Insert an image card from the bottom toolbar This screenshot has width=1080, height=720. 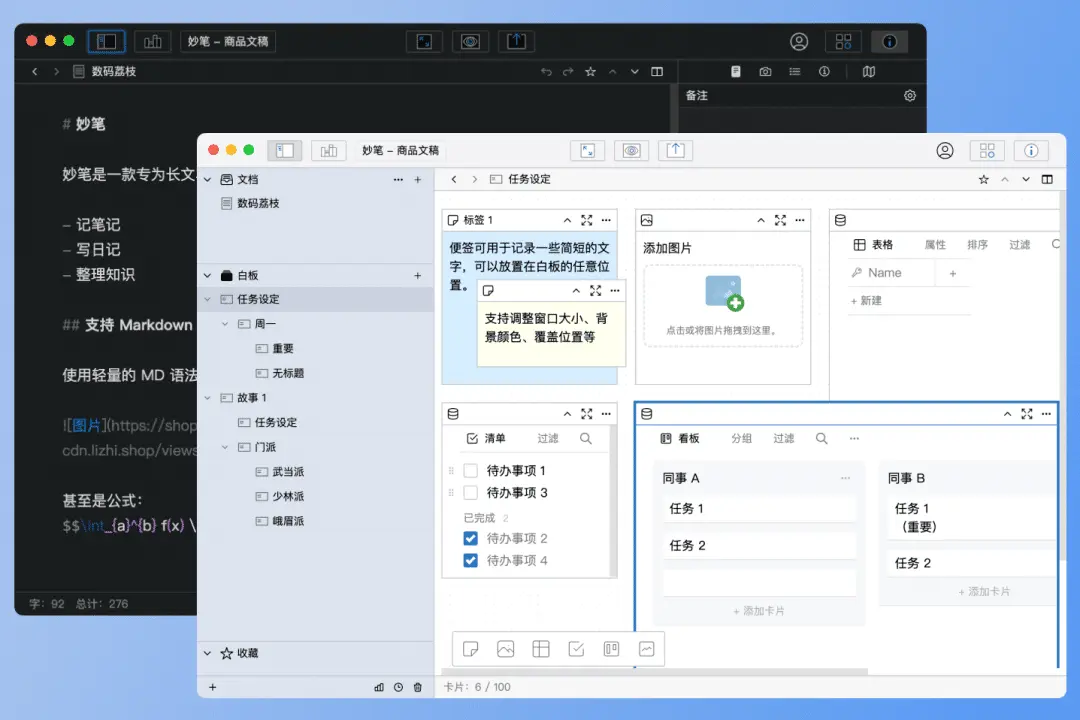pyautogui.click(x=506, y=649)
